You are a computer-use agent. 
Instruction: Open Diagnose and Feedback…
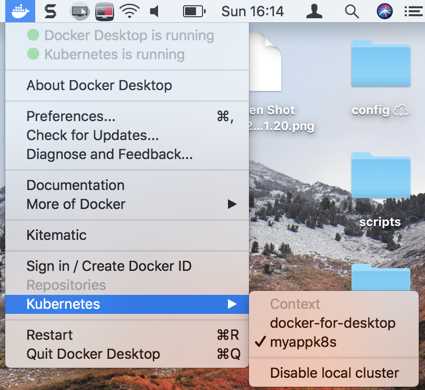[127, 154]
